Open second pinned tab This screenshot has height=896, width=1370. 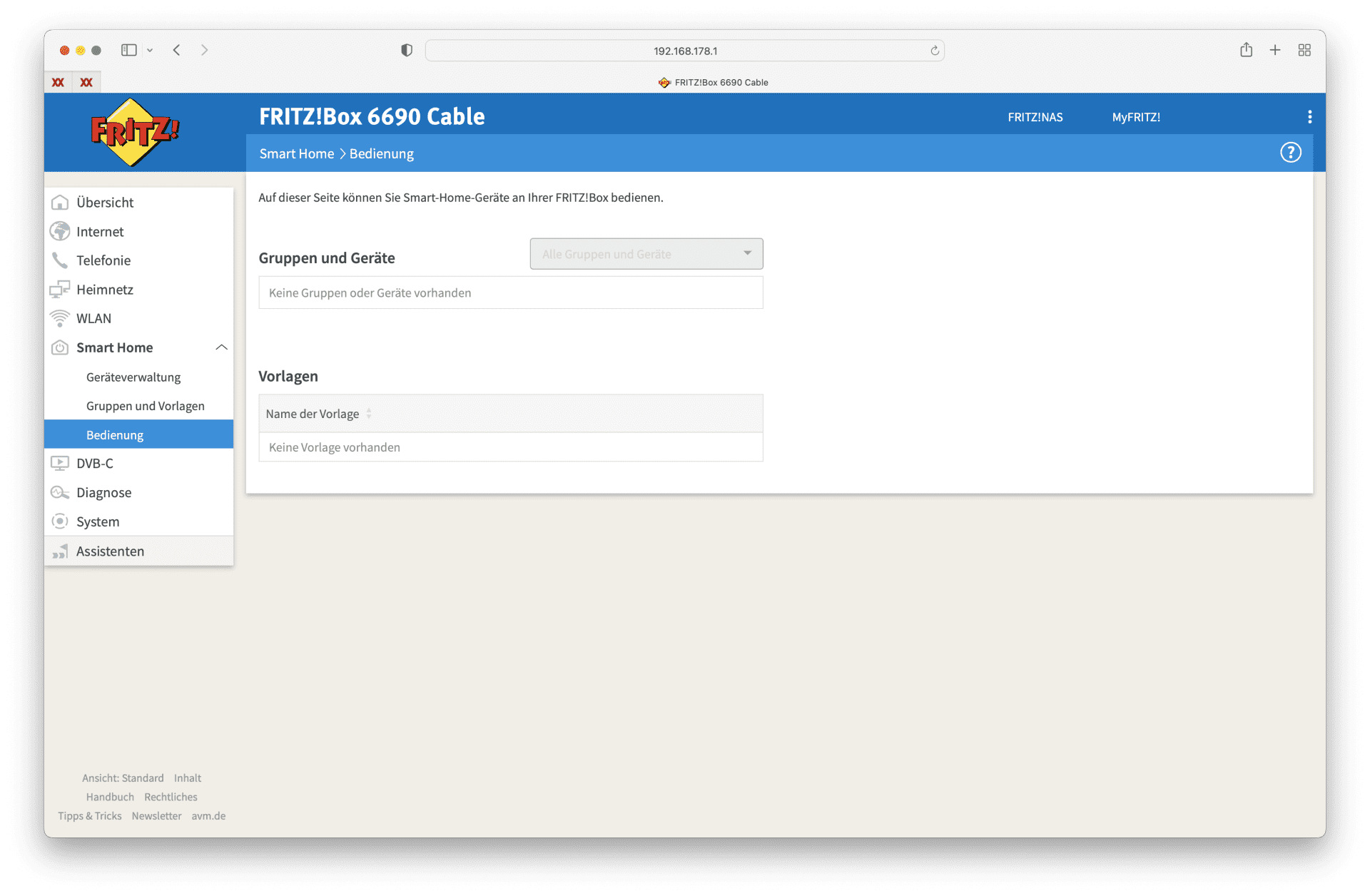[86, 82]
